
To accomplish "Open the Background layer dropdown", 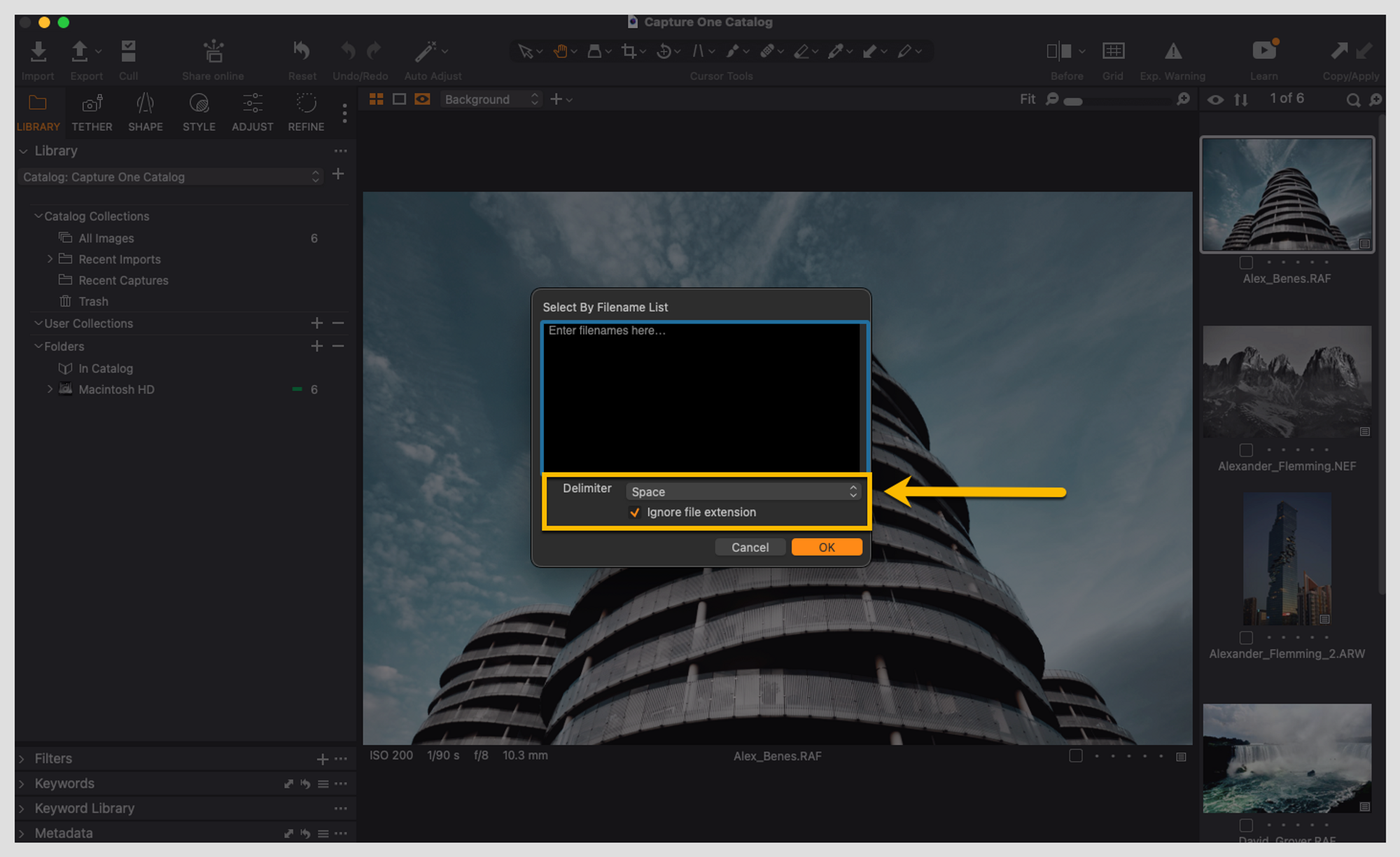I will coord(491,99).
